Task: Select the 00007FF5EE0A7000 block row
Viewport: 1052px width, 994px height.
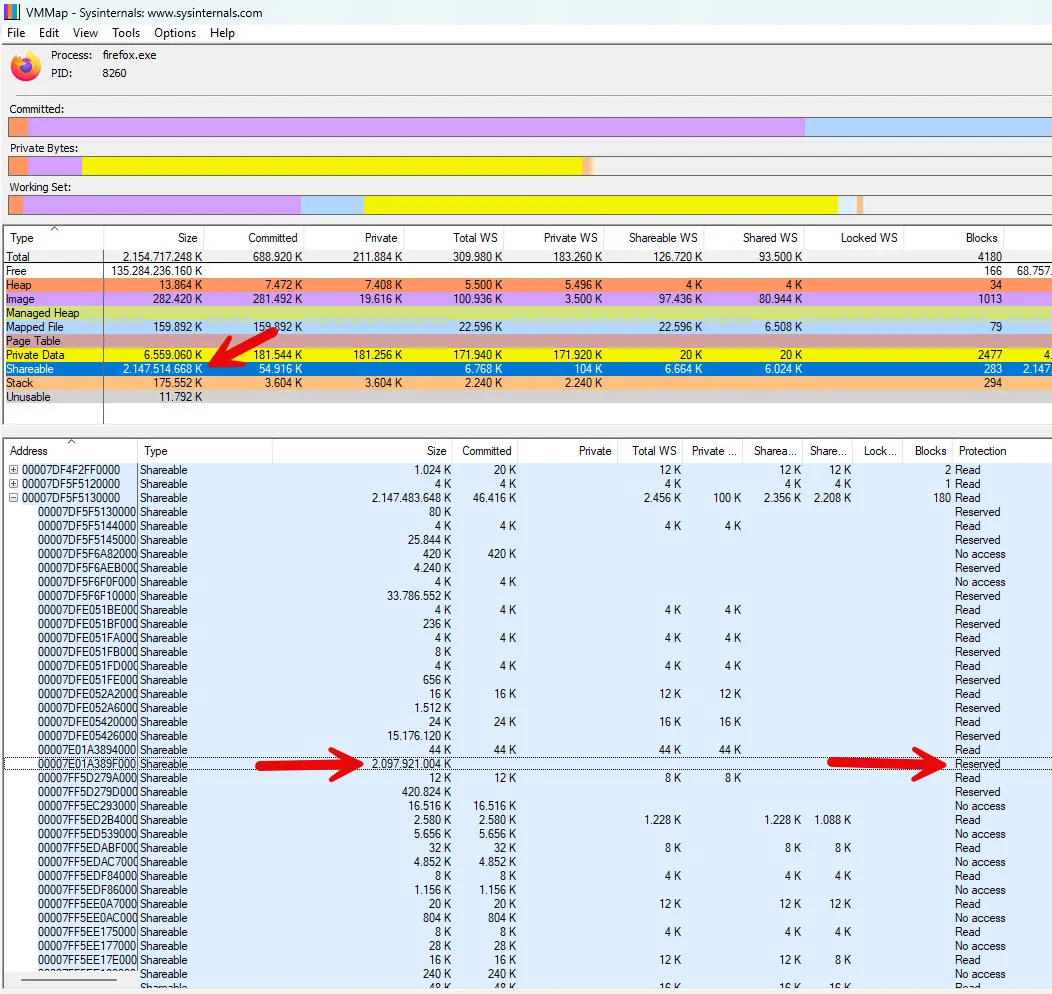Action: 528,904
